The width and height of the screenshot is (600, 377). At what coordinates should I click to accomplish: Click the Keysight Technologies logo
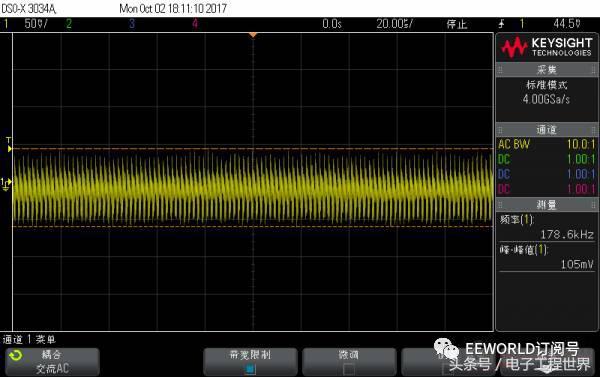547,47
